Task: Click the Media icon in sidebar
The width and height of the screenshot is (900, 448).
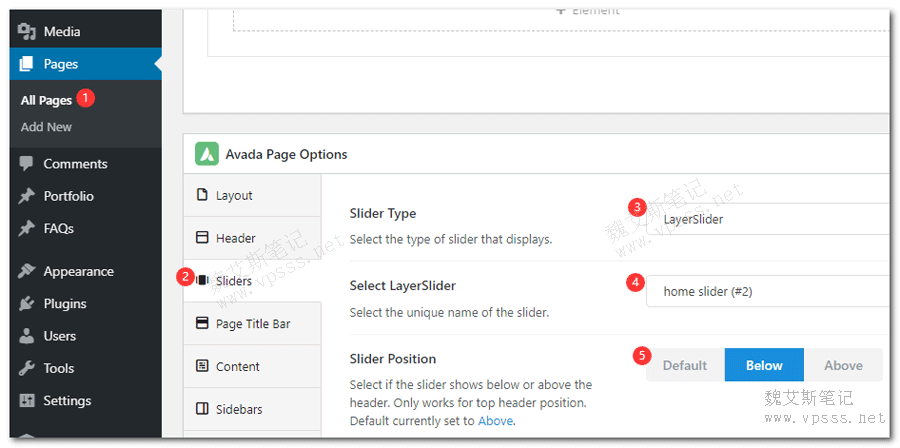Action: pyautogui.click(x=27, y=32)
